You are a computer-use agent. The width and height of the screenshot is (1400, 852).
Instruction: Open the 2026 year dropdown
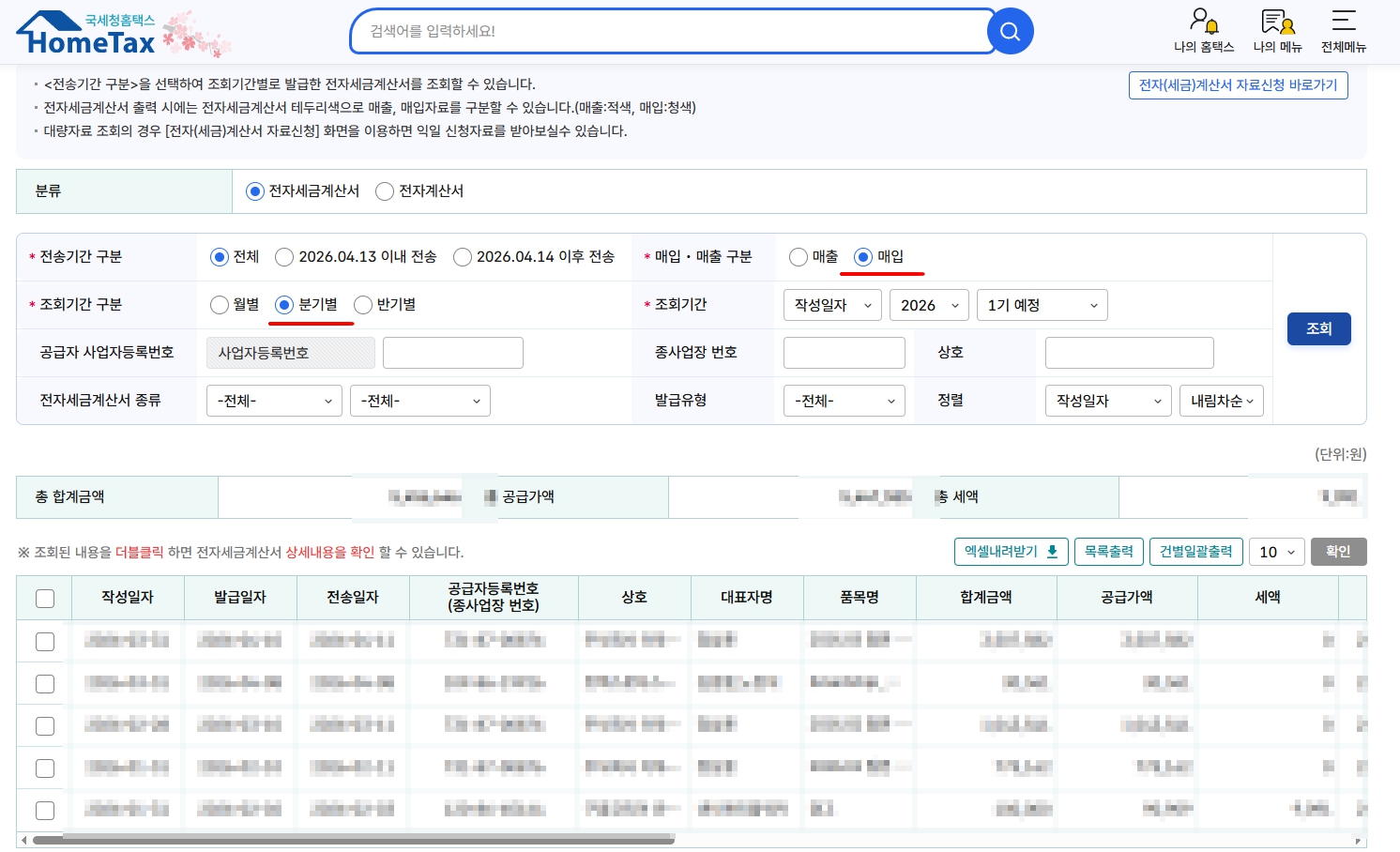pyautogui.click(x=929, y=305)
